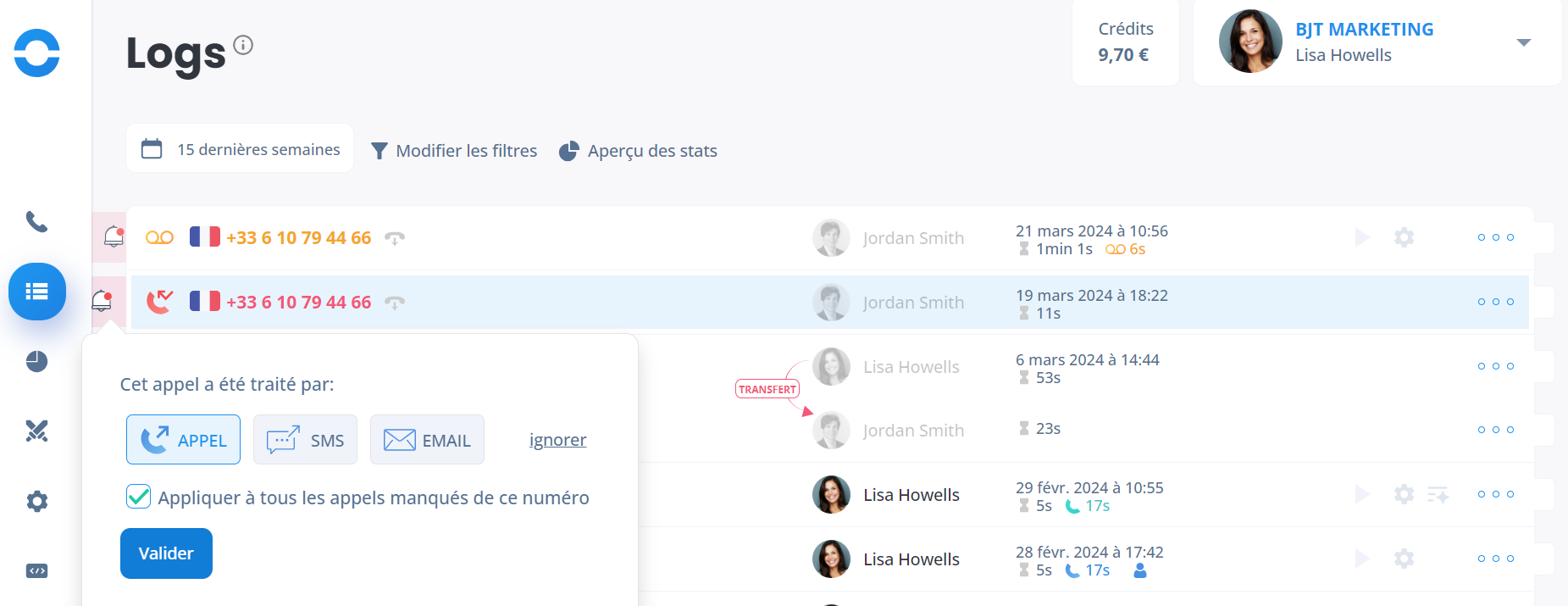Screen dimensions: 1568x606
Task: Click hang-up icon beside 19 mars number
Action: (395, 303)
